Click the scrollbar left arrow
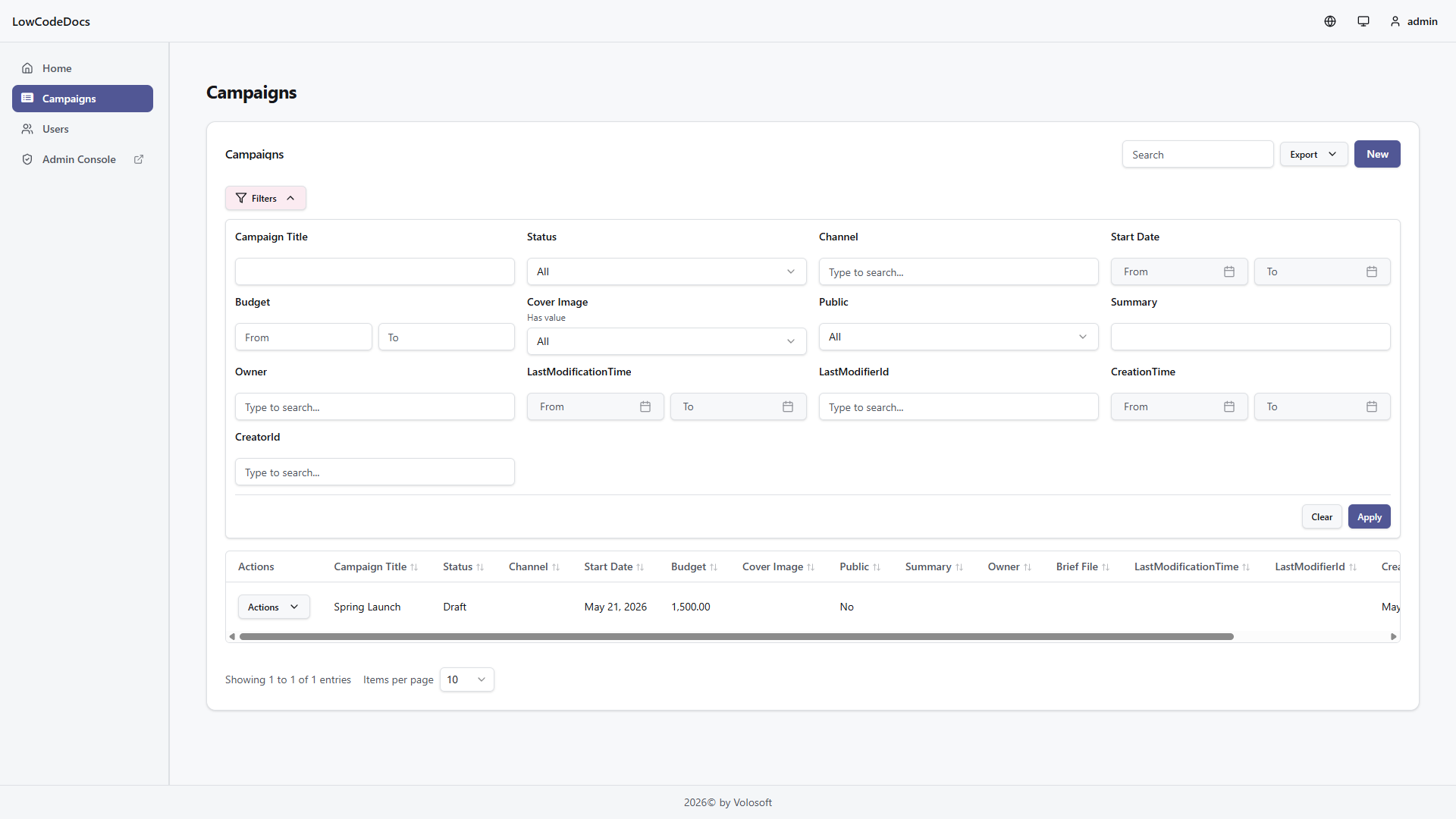 coord(232,636)
